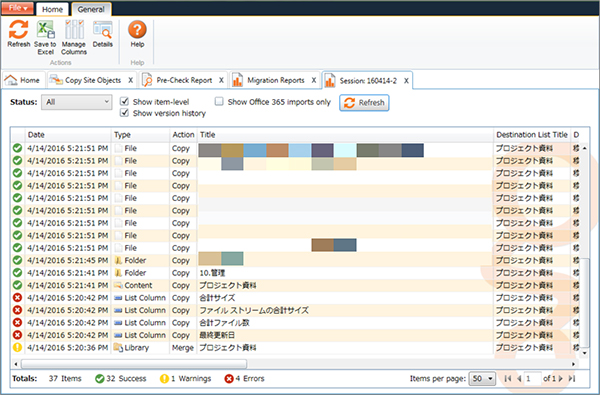Image resolution: width=600 pixels, height=395 pixels.
Task: Close the Pre-Check Report tab
Action: pyautogui.click(x=221, y=80)
